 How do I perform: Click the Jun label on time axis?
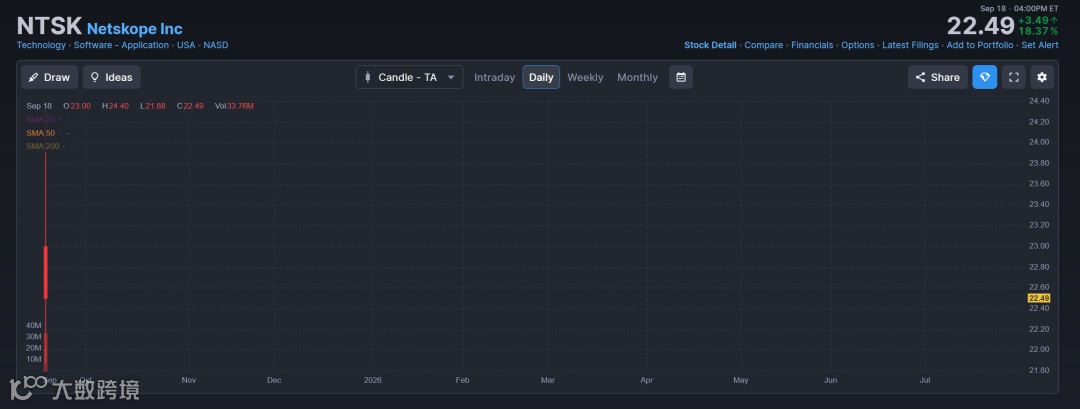pyautogui.click(x=831, y=380)
